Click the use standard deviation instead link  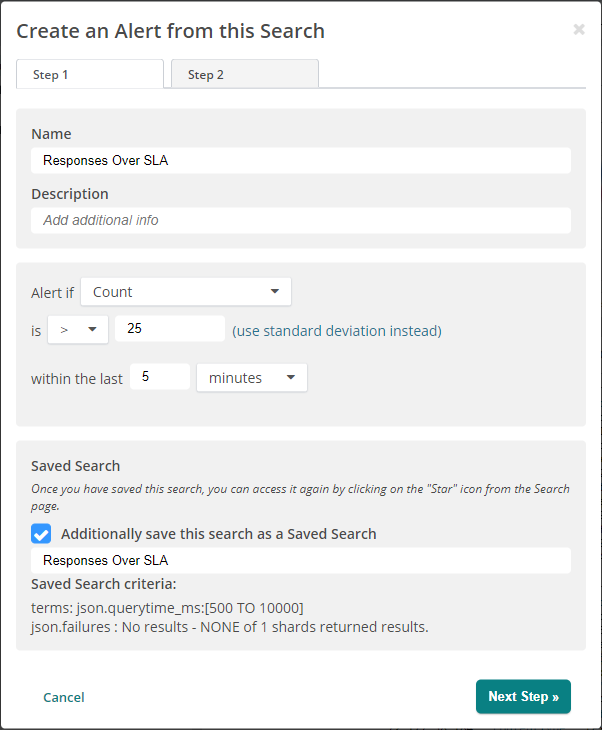[337, 330]
